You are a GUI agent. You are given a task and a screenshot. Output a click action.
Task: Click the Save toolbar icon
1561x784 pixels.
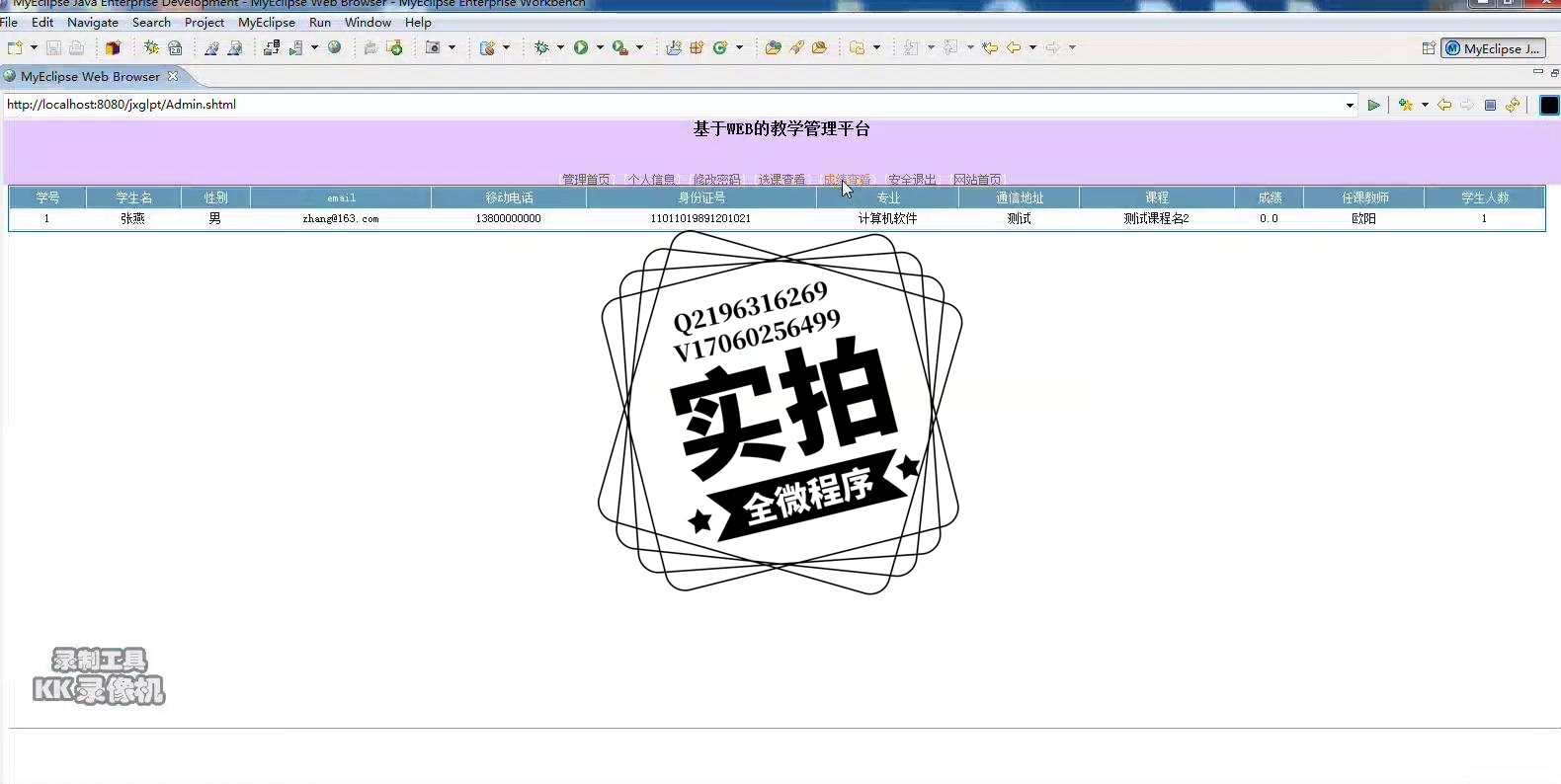[53, 47]
